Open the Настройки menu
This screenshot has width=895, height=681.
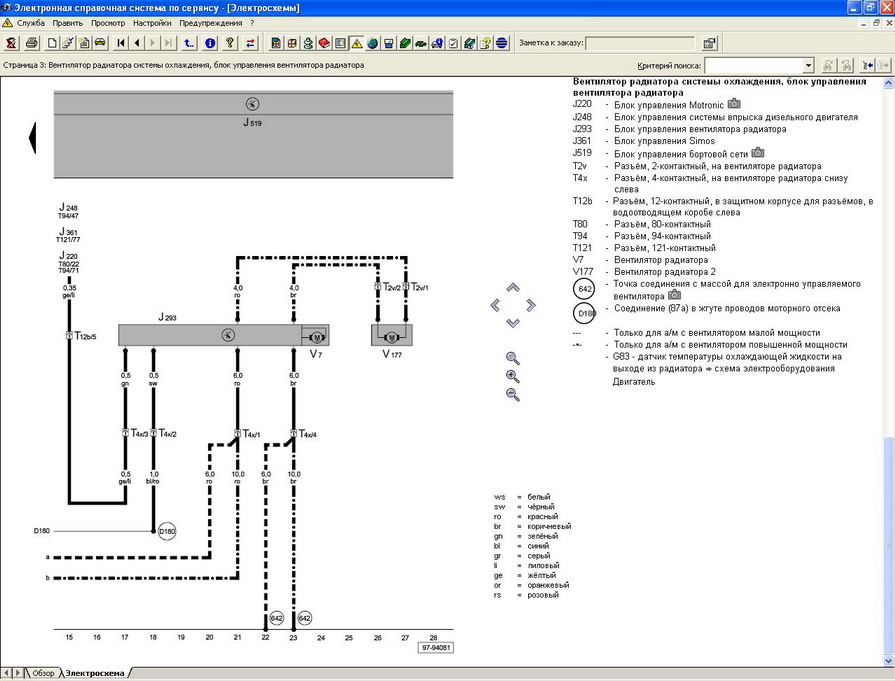[x=152, y=22]
